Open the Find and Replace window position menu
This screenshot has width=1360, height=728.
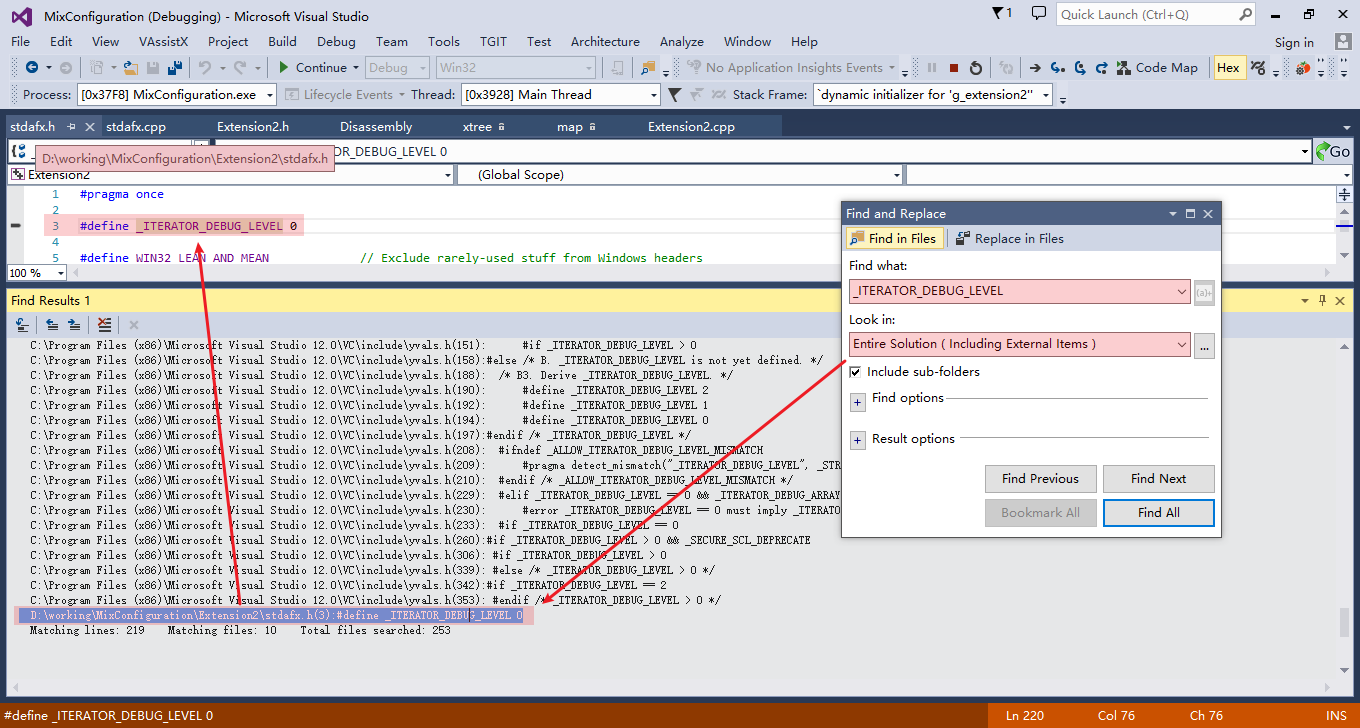(1172, 214)
